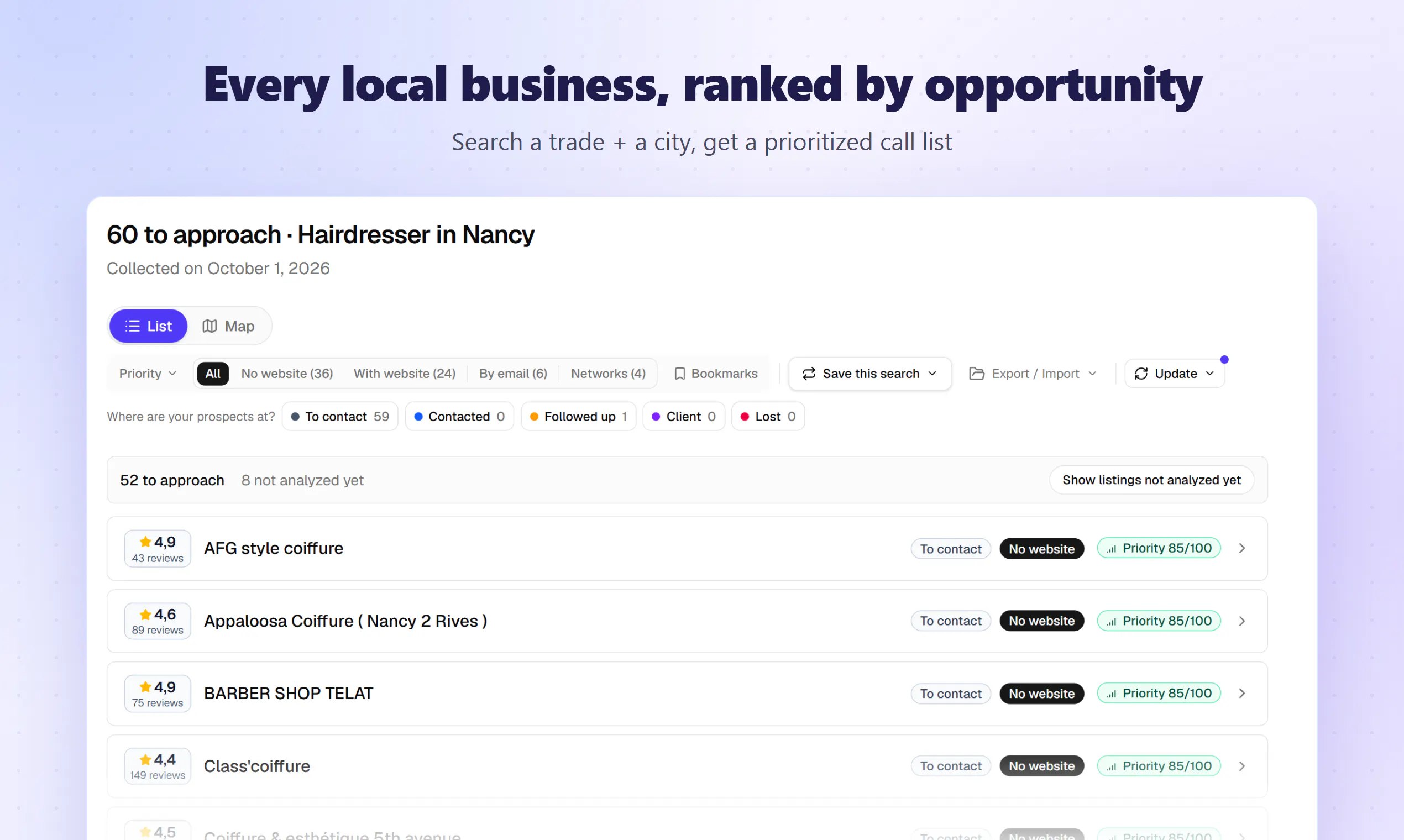Click the 4,9 rating box with 43 reviews
This screenshot has width=1404, height=840.
pyautogui.click(x=158, y=549)
